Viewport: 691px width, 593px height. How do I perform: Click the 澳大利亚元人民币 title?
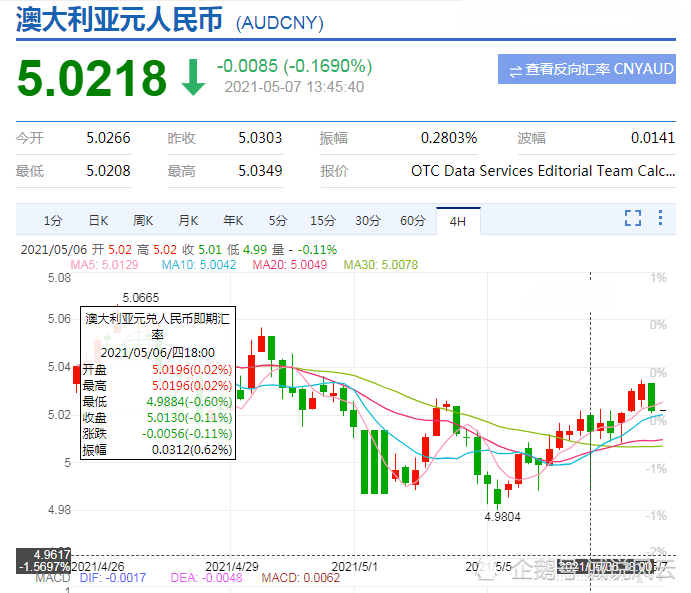point(119,19)
